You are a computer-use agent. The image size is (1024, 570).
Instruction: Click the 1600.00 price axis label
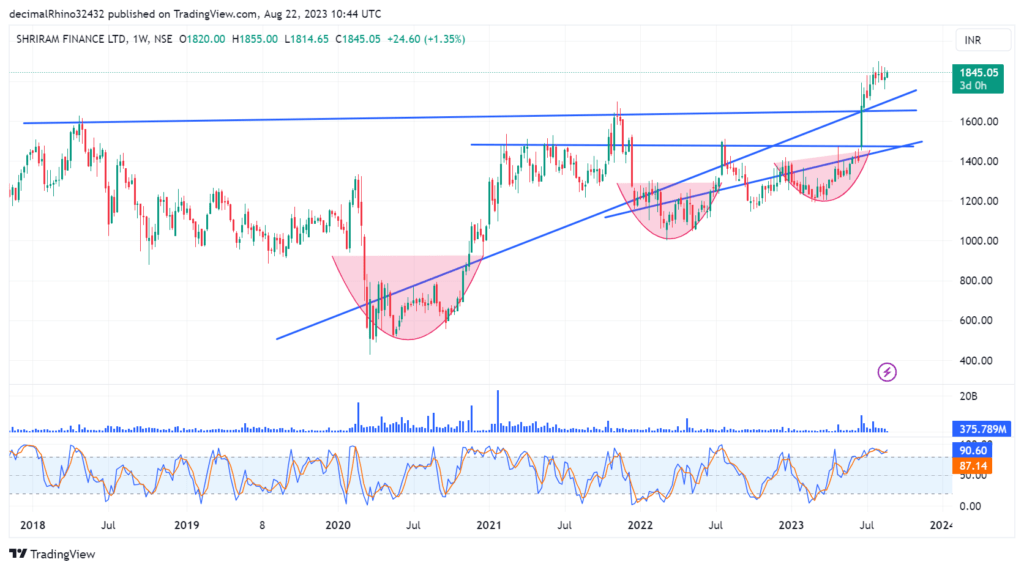978,121
